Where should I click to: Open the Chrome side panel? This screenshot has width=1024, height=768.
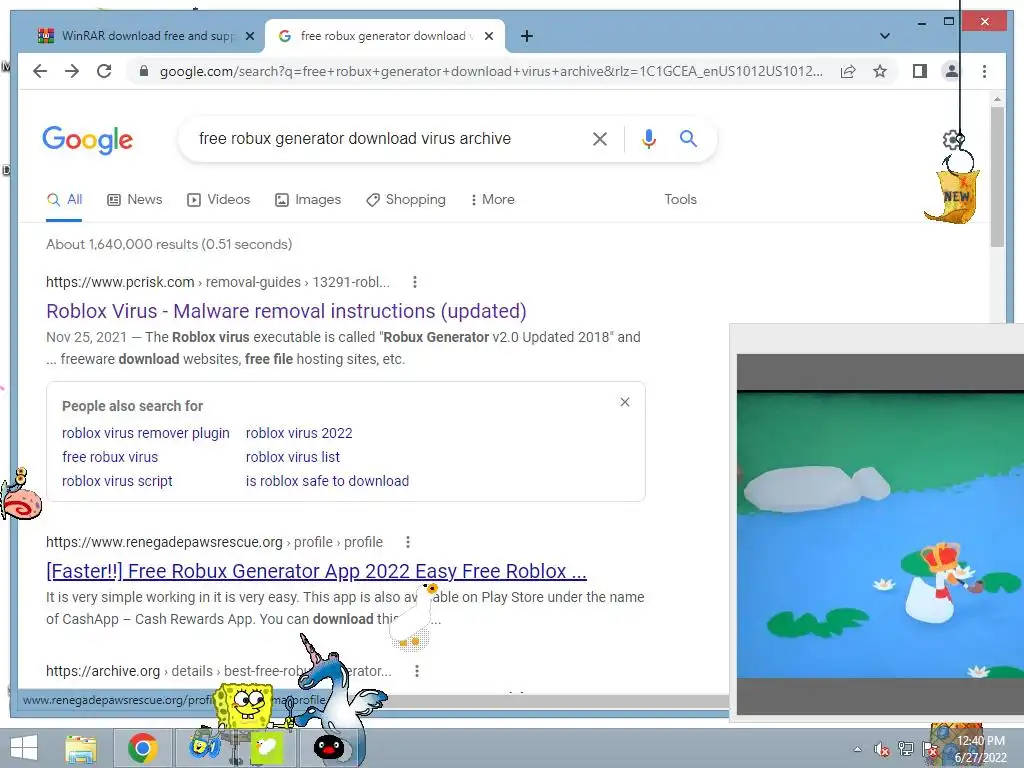point(920,71)
